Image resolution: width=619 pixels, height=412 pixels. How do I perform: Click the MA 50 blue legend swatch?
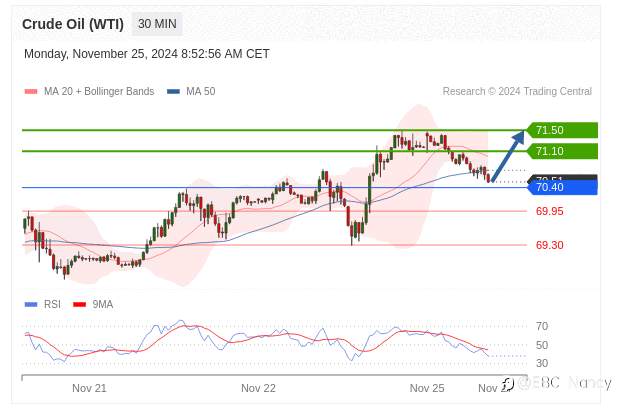pyautogui.click(x=173, y=92)
